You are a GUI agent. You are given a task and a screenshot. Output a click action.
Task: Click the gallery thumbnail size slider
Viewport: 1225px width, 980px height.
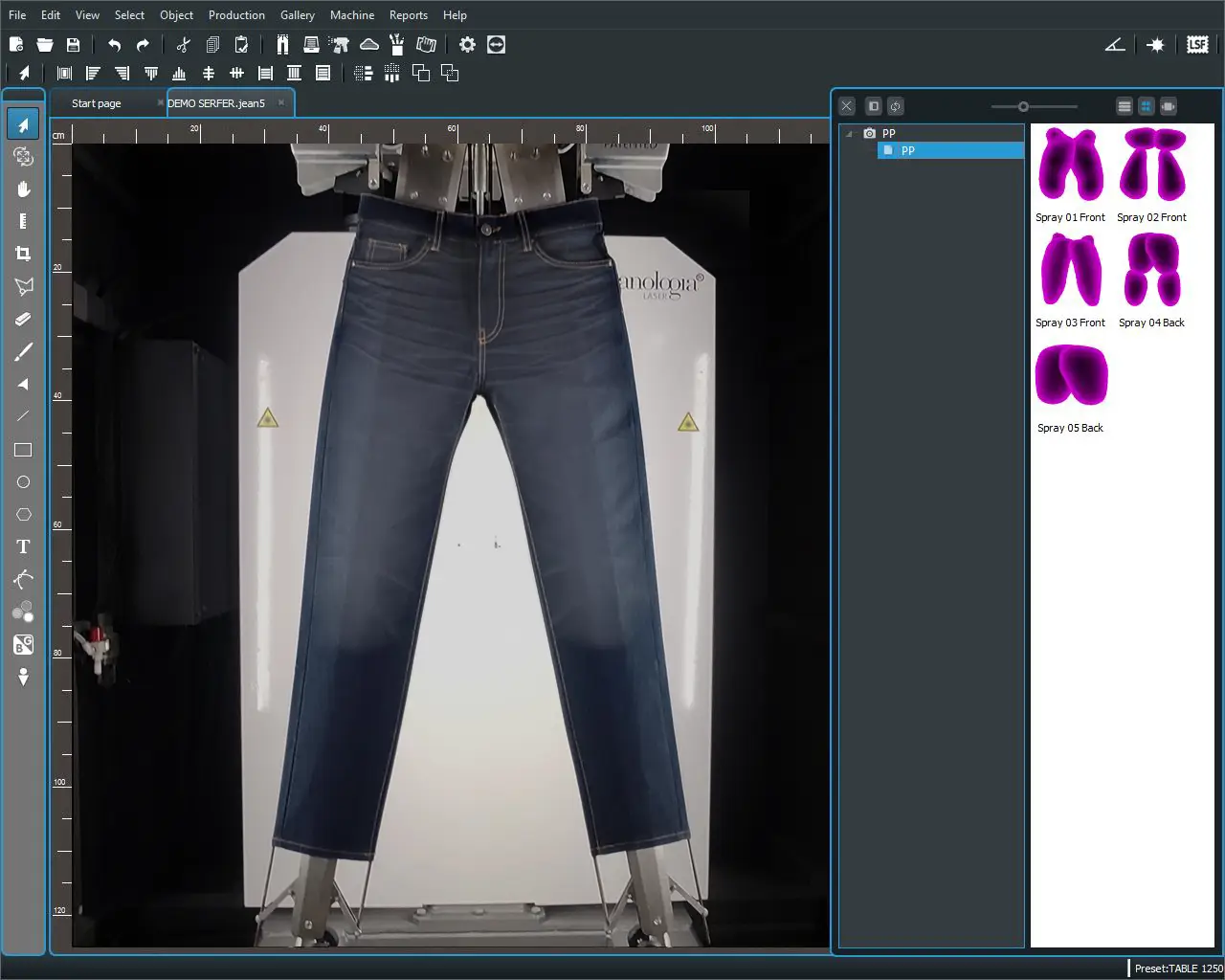point(1023,106)
